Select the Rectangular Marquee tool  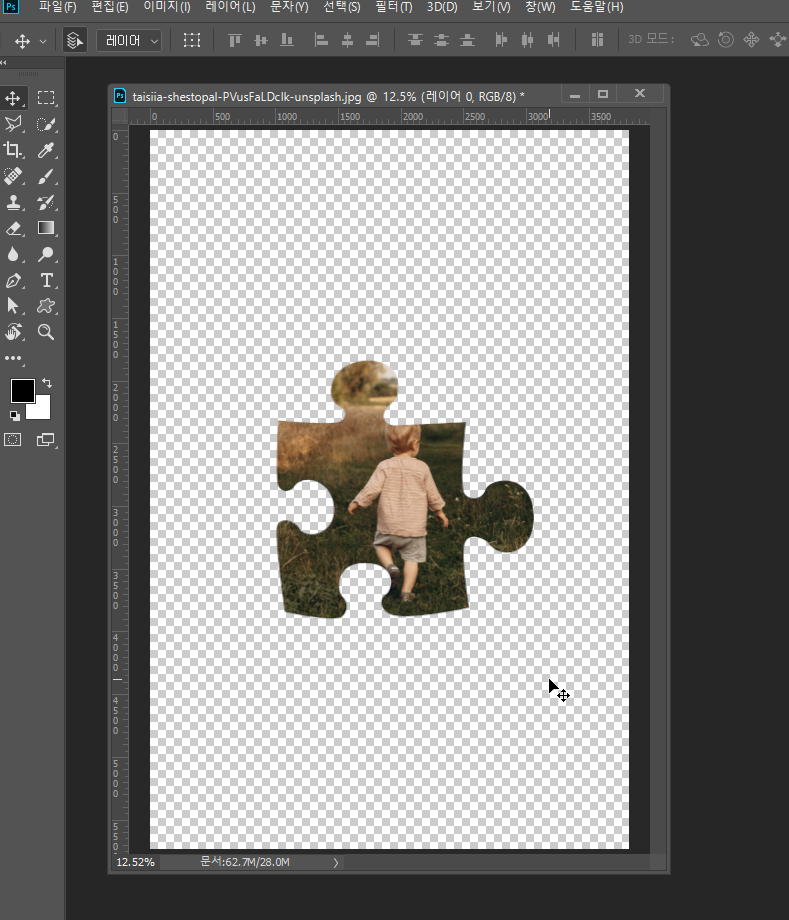46,98
